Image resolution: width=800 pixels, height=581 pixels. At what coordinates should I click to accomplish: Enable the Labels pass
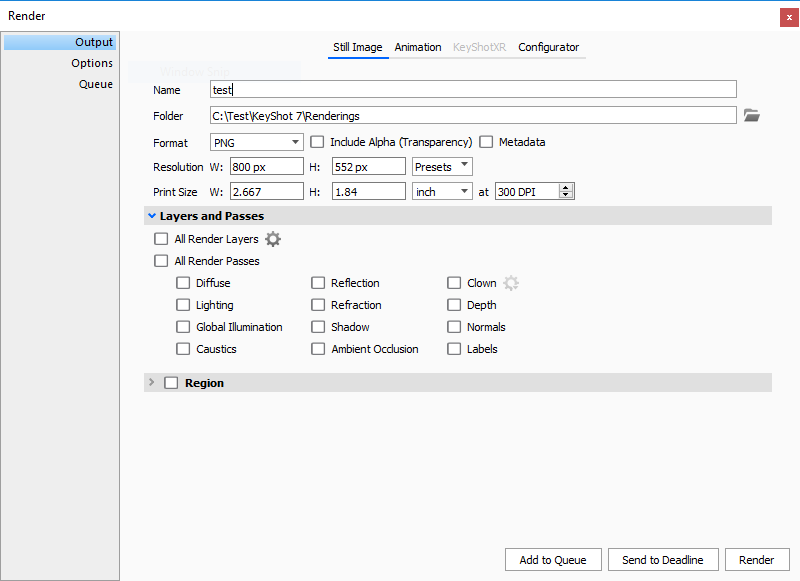(454, 349)
